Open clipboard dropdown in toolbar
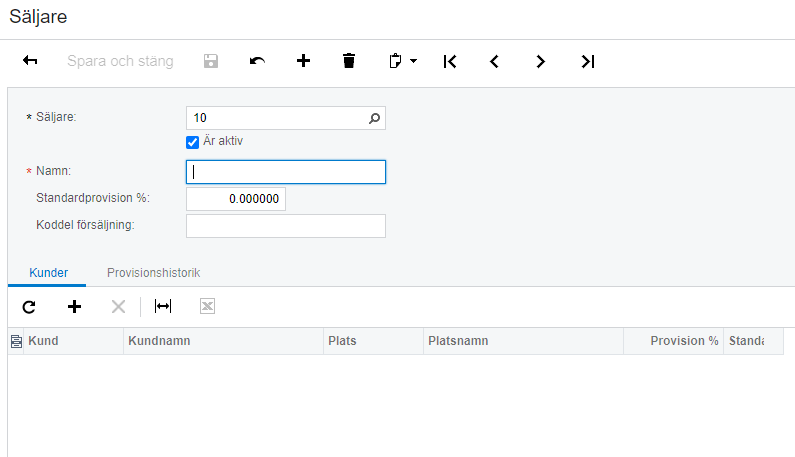Image resolution: width=795 pixels, height=457 pixels. coord(402,61)
